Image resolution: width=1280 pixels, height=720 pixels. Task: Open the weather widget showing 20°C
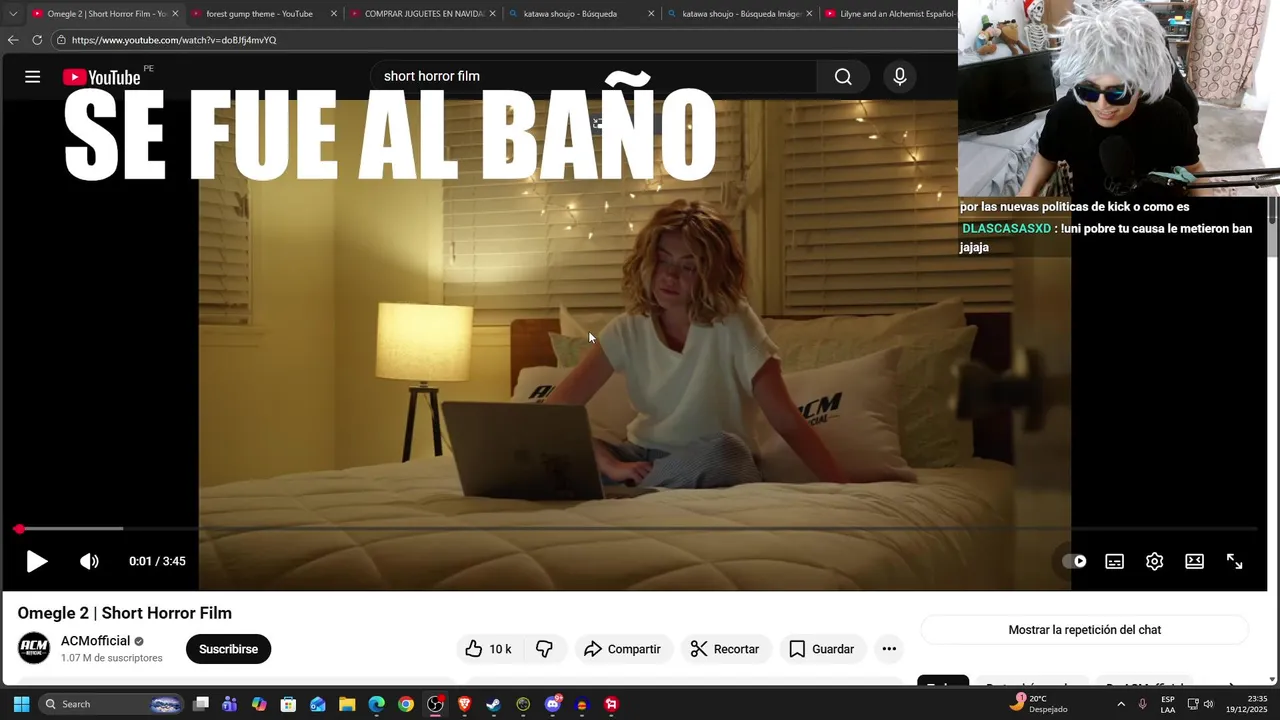click(x=1037, y=704)
